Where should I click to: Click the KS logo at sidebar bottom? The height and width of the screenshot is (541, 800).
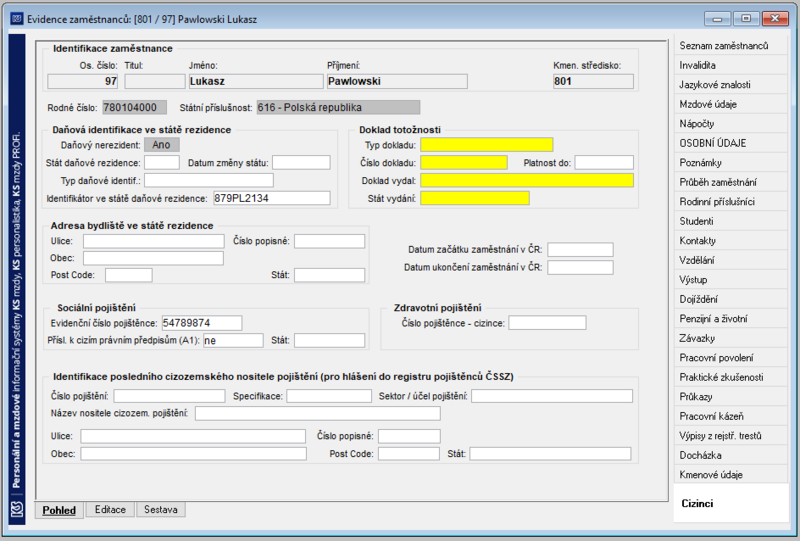click(x=17, y=509)
